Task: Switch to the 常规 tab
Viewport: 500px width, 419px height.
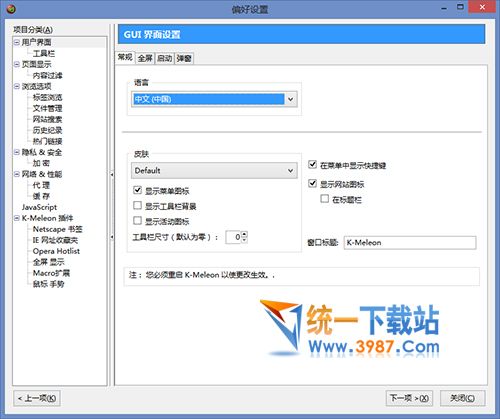Action: pyautogui.click(x=125, y=57)
